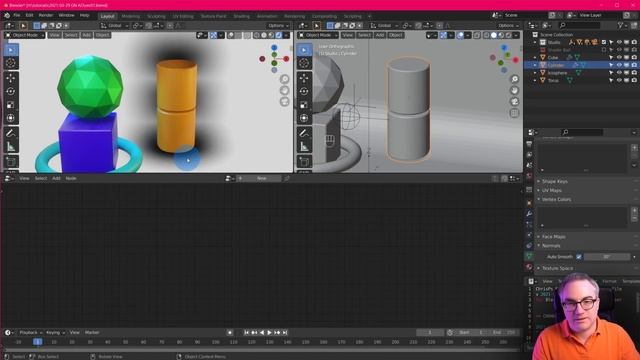Jump to timeline end frame
The height and width of the screenshot is (360, 640).
[x=285, y=333]
